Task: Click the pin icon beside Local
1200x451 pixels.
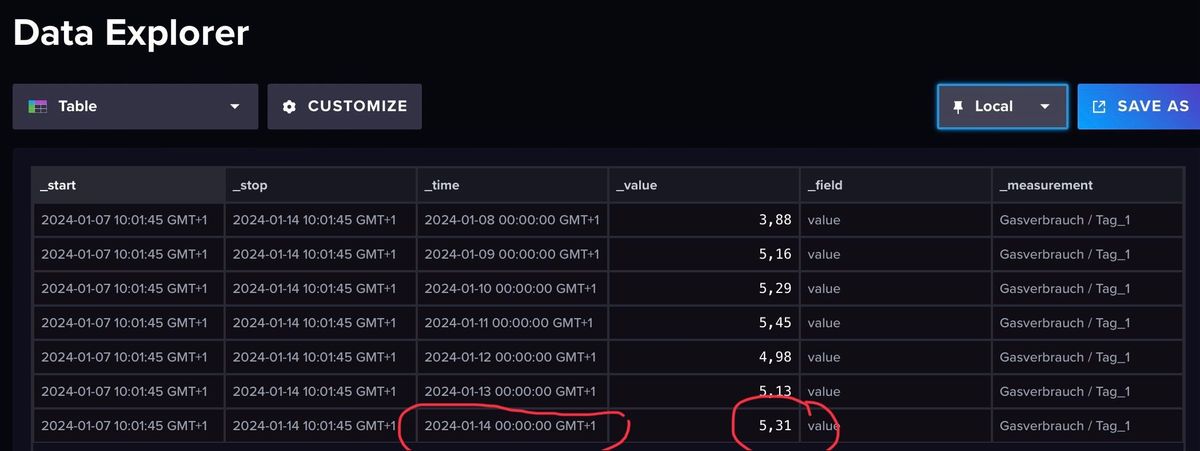Action: 958,106
